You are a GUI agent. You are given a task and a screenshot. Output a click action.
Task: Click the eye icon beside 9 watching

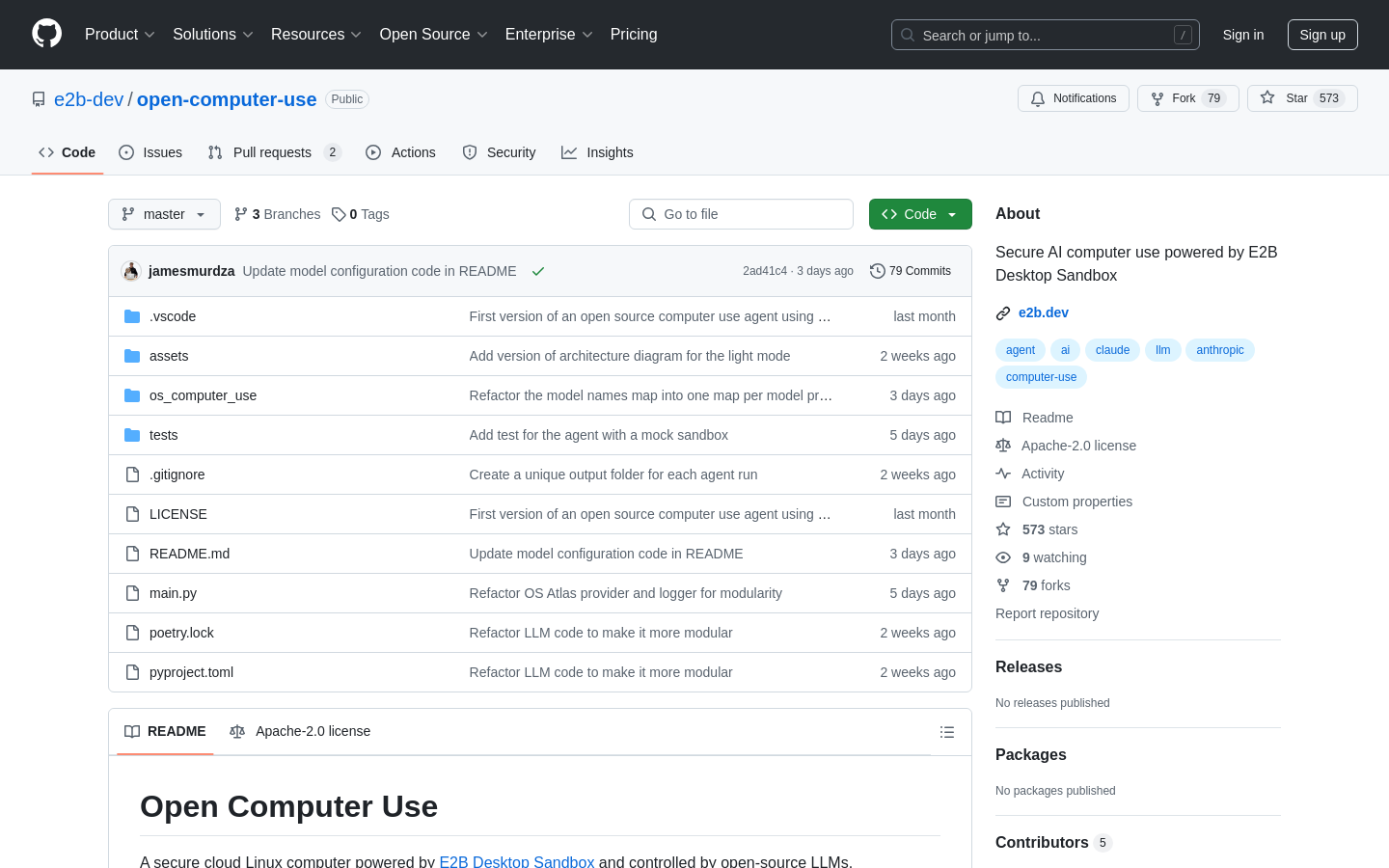pyautogui.click(x=1003, y=557)
